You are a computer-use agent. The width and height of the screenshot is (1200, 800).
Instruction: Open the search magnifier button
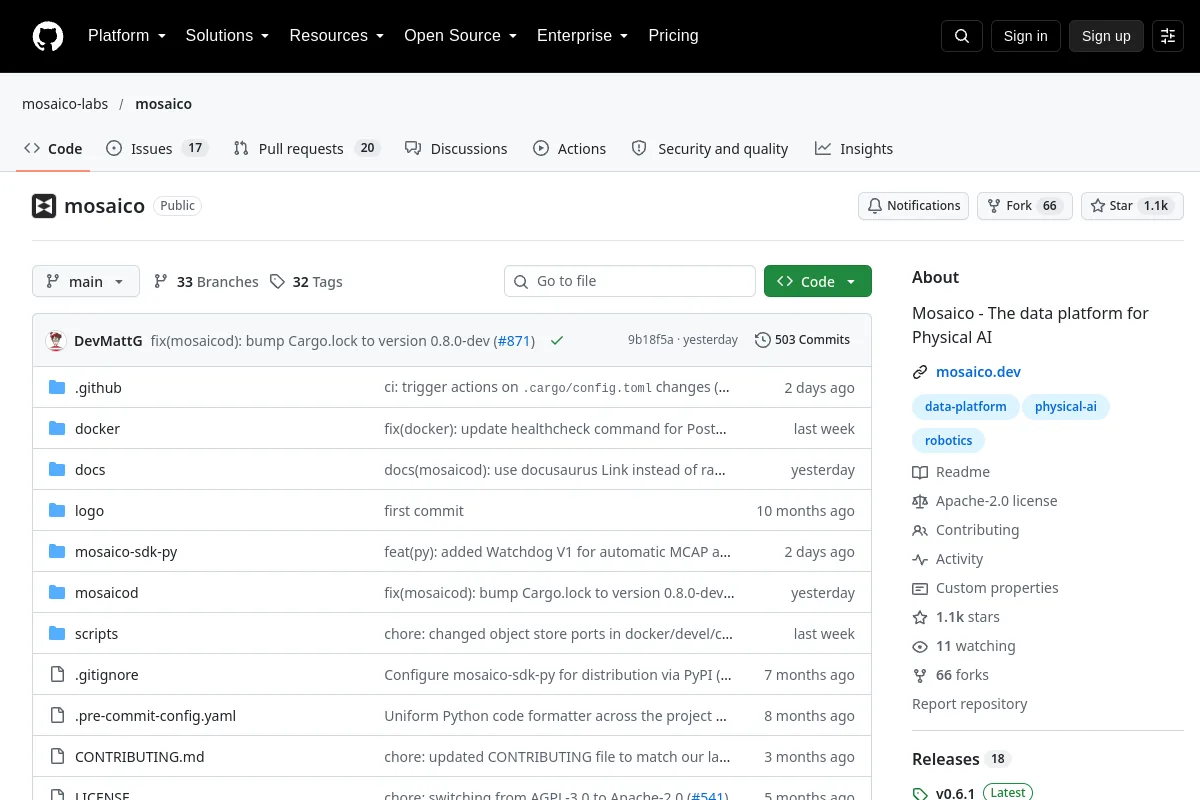962,36
